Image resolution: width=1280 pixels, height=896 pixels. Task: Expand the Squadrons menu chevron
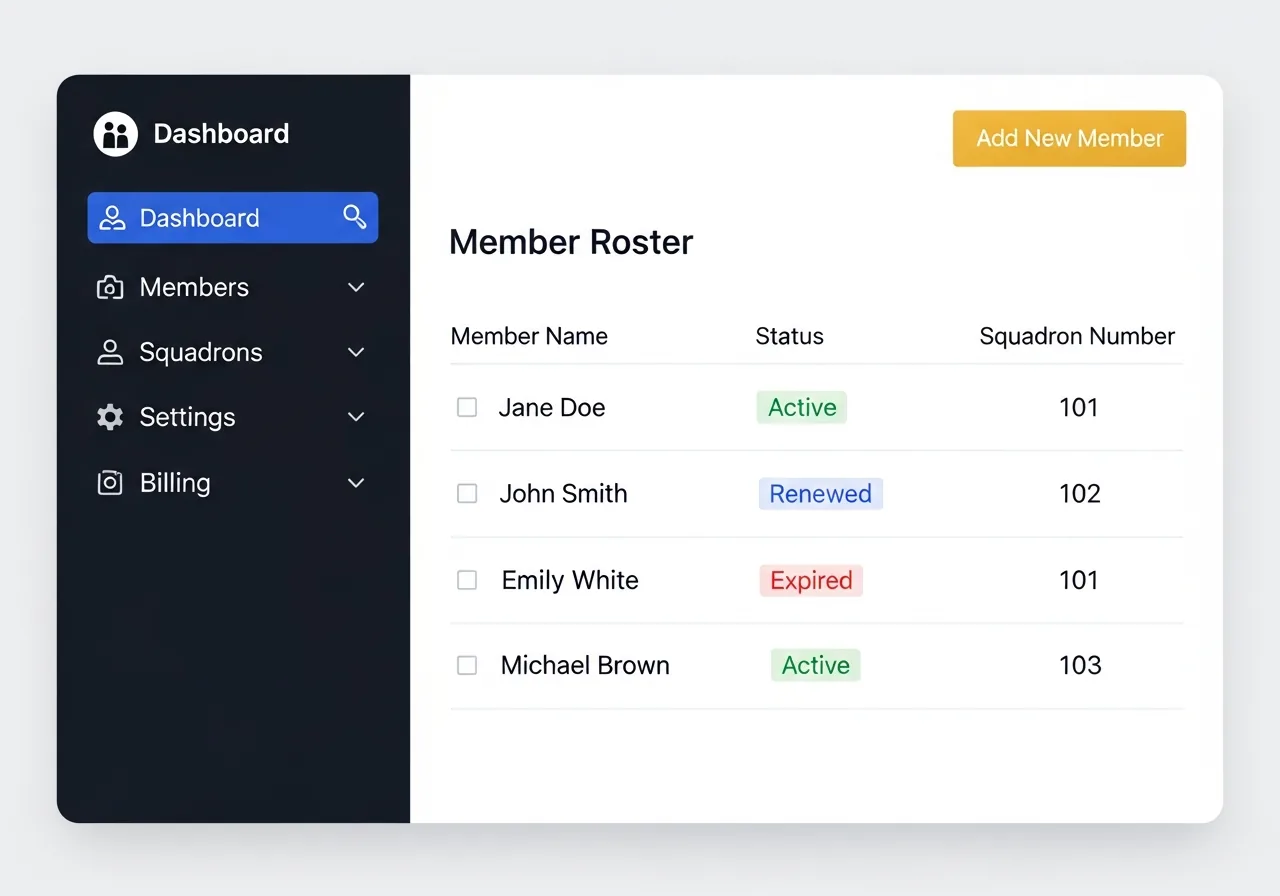[x=356, y=352]
